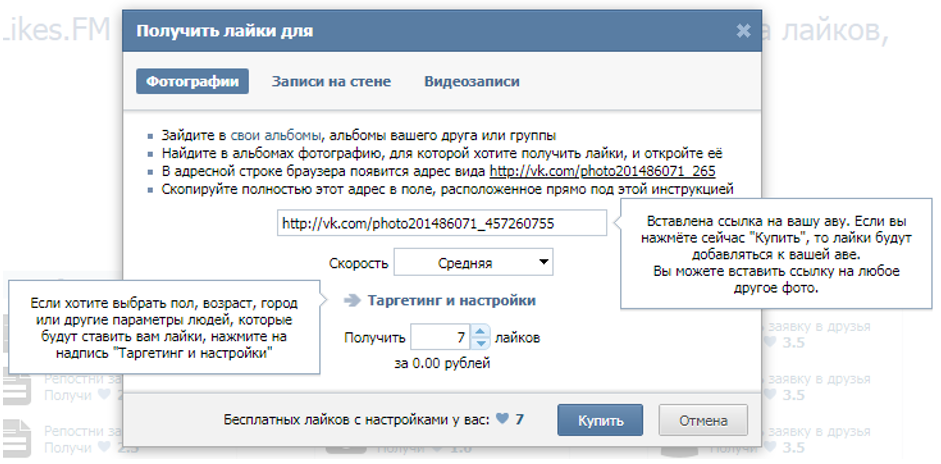Click the Скорость label
This screenshot has height=464, width=941.
[x=358, y=264]
